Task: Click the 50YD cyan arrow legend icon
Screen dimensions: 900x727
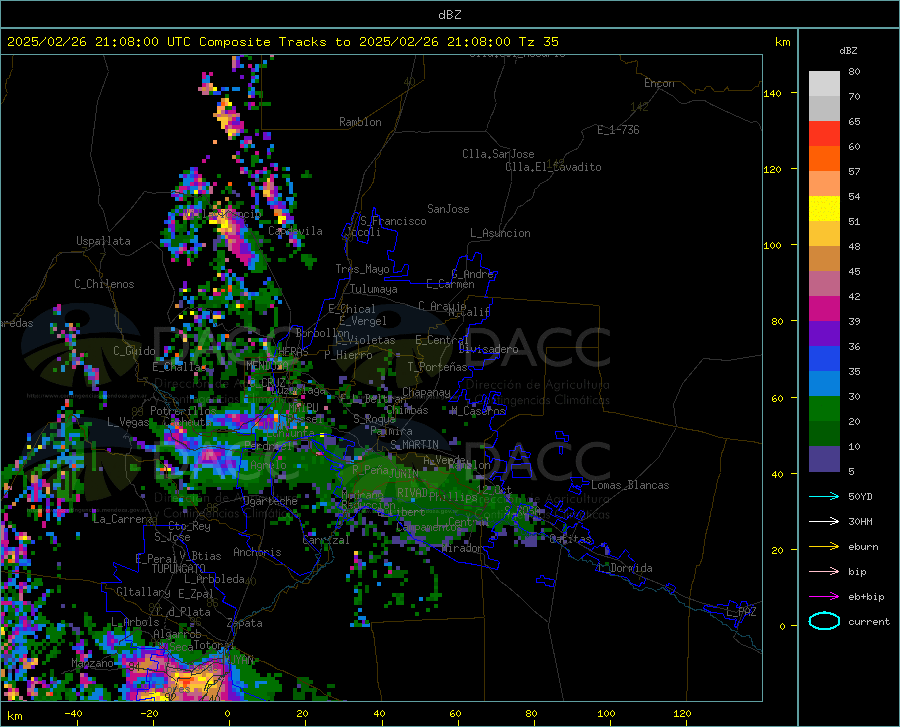Action: [x=824, y=496]
